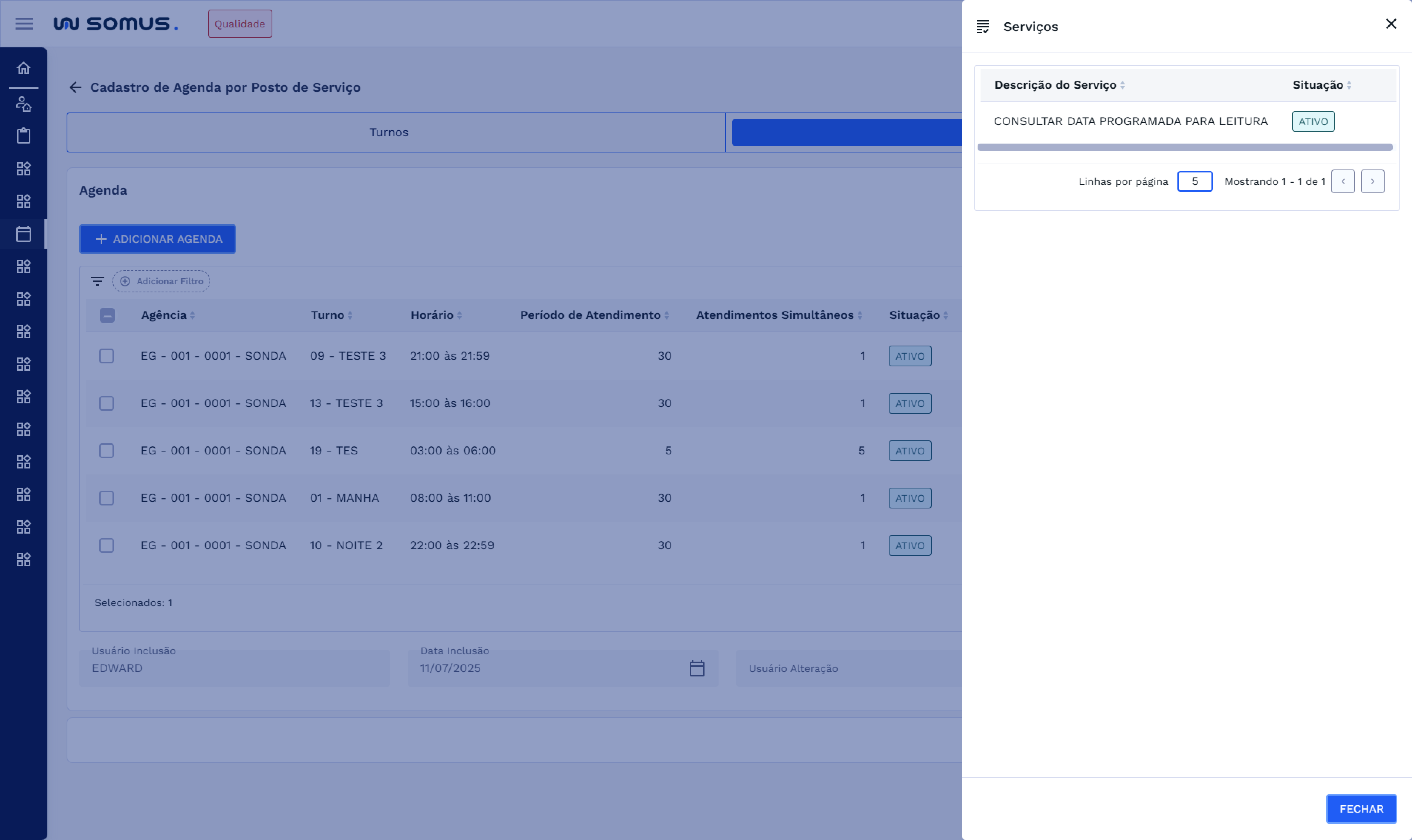Open the calendar agenda sidebar icon

(24, 234)
